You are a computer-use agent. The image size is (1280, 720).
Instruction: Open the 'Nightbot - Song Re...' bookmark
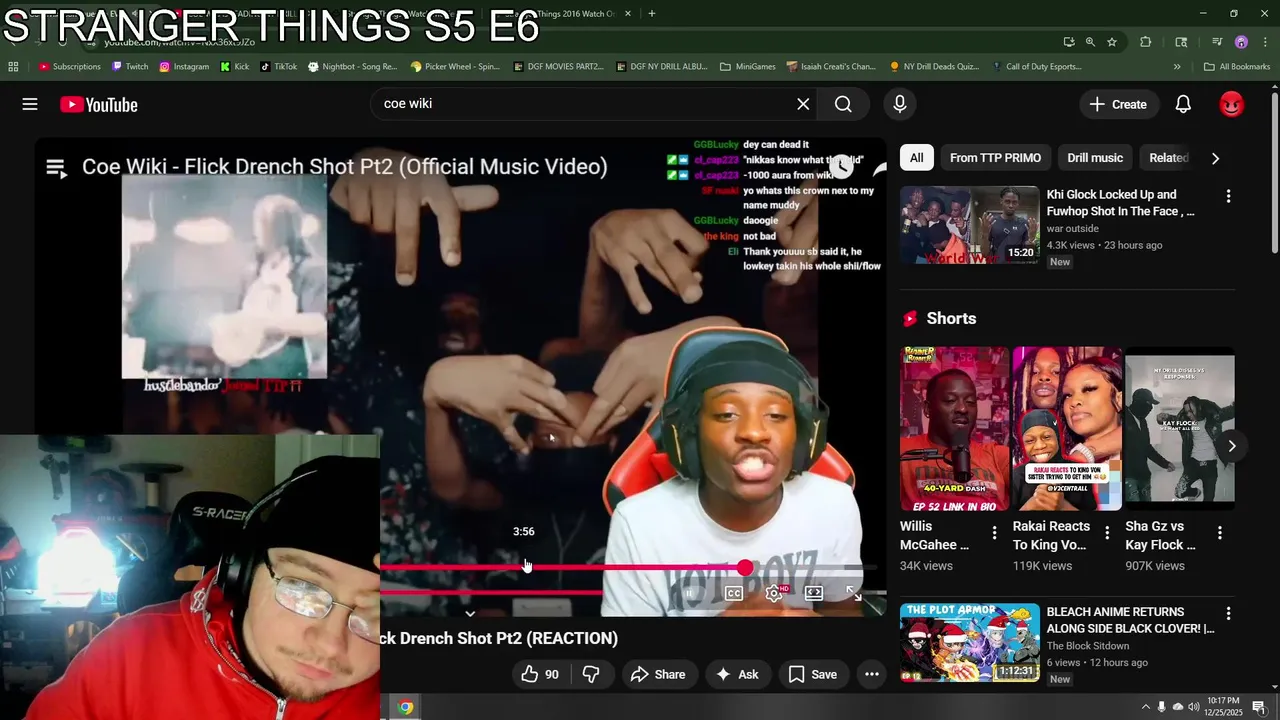click(x=353, y=67)
